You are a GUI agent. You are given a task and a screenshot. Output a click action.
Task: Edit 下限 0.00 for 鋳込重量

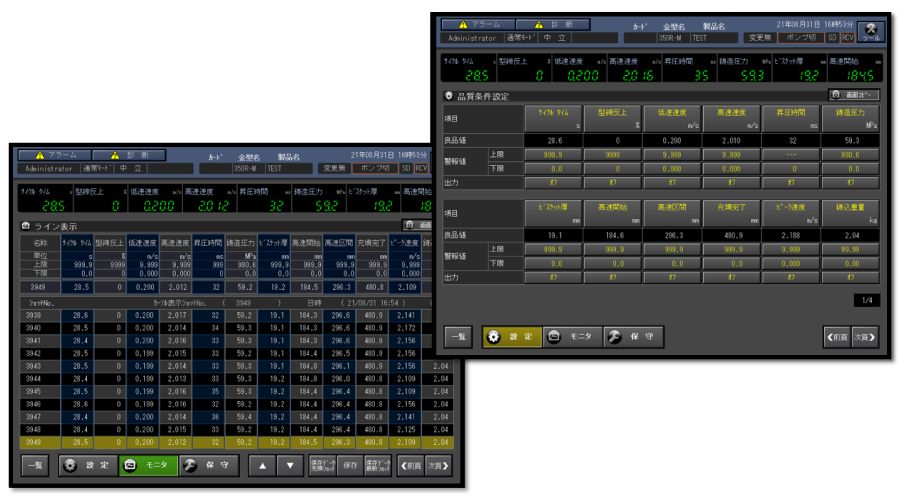click(851, 264)
